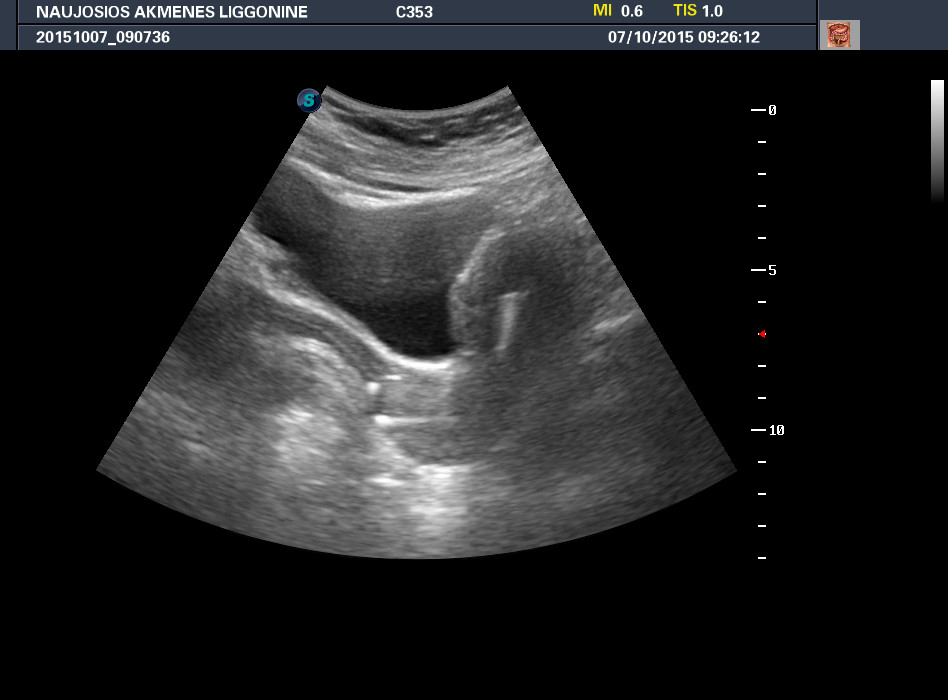Click the yellow MI label
This screenshot has width=948, height=700.
[602, 11]
